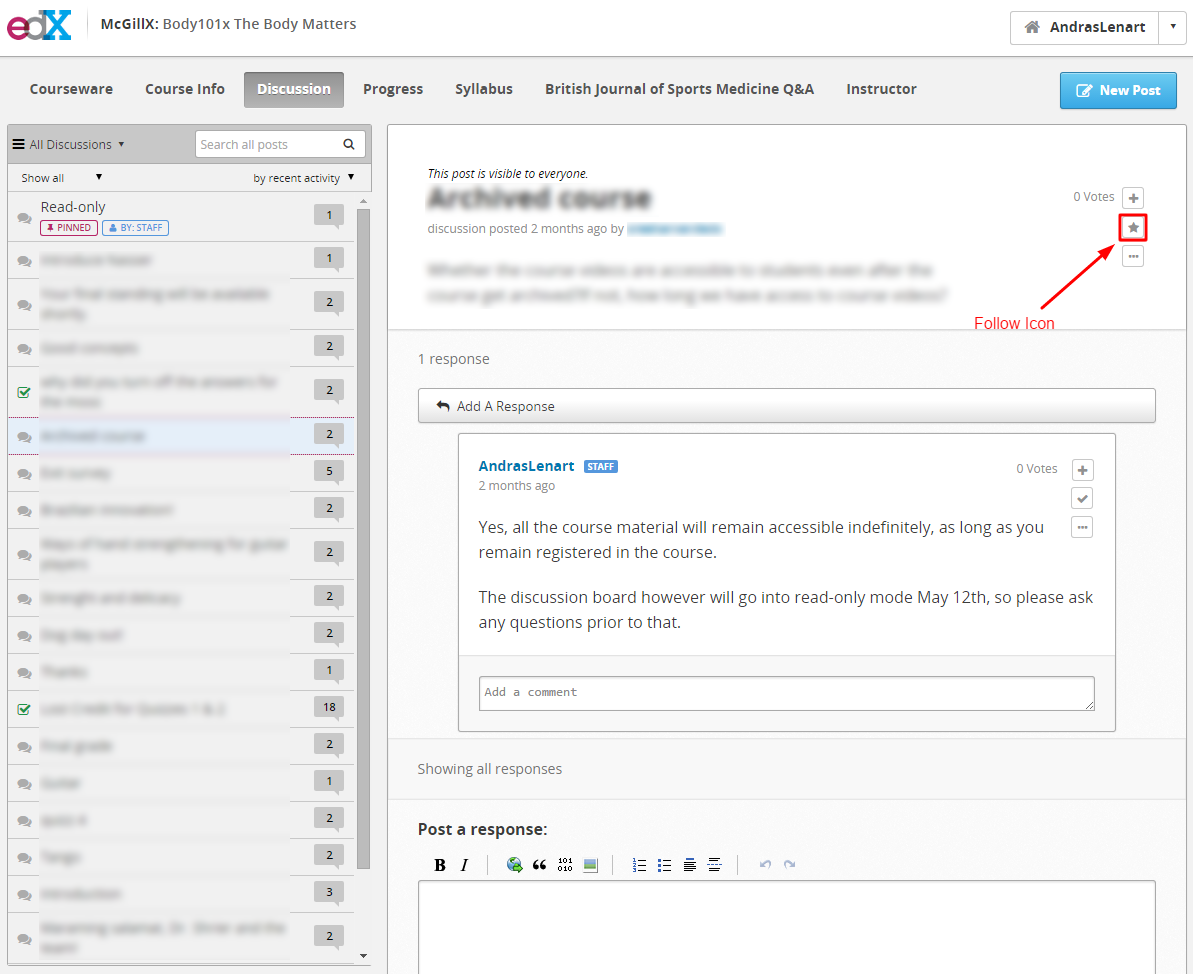Open the thread with 5 comments
This screenshot has width=1193, height=974.
coord(181,473)
